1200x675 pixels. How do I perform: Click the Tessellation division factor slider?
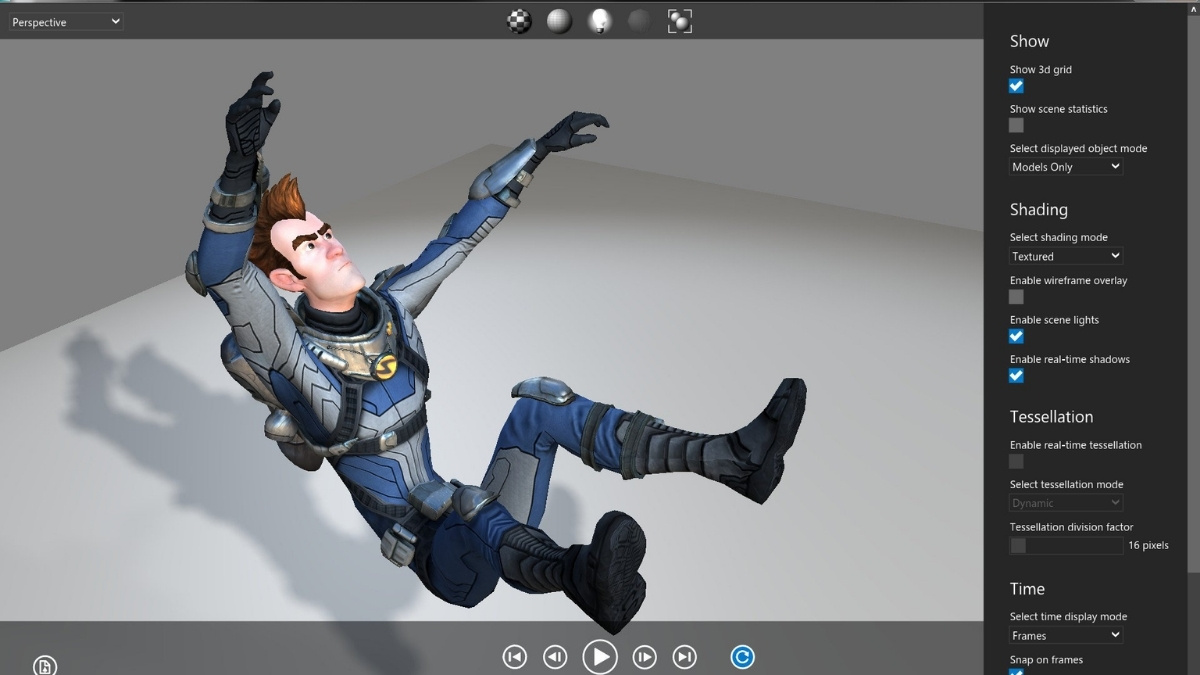(1066, 545)
